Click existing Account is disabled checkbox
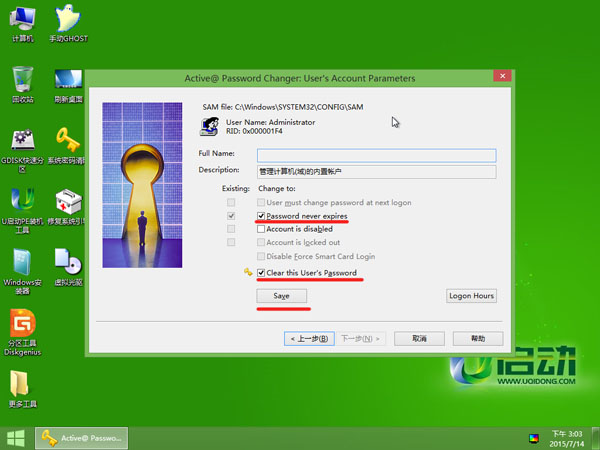Screen dimensions: 600x450 (x=231, y=229)
